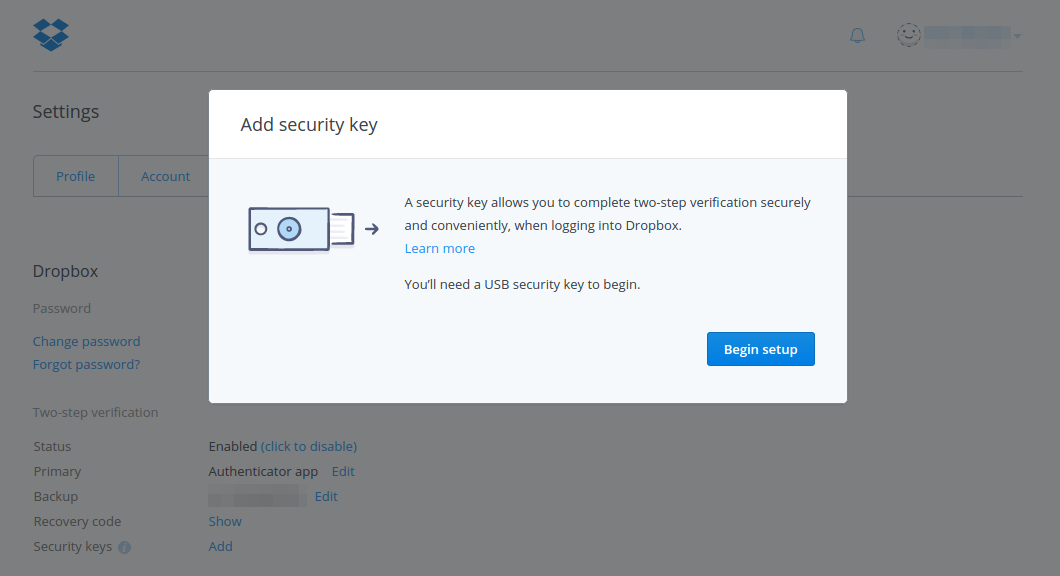Open the Forgot password? link
This screenshot has height=576, width=1060.
87,364
